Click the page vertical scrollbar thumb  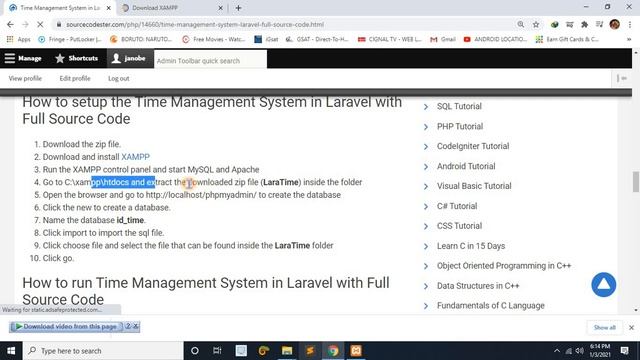click(636, 182)
